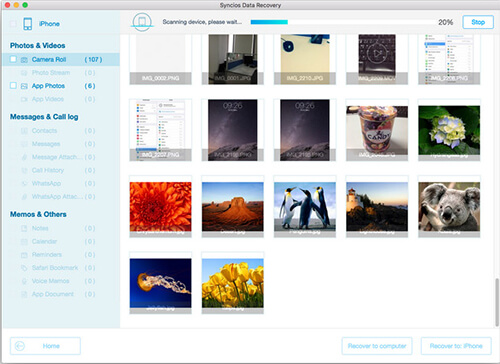Viewport: 500px width, 364px height.
Task: Click the Notes icon in sidebar
Action: [x=24, y=228]
